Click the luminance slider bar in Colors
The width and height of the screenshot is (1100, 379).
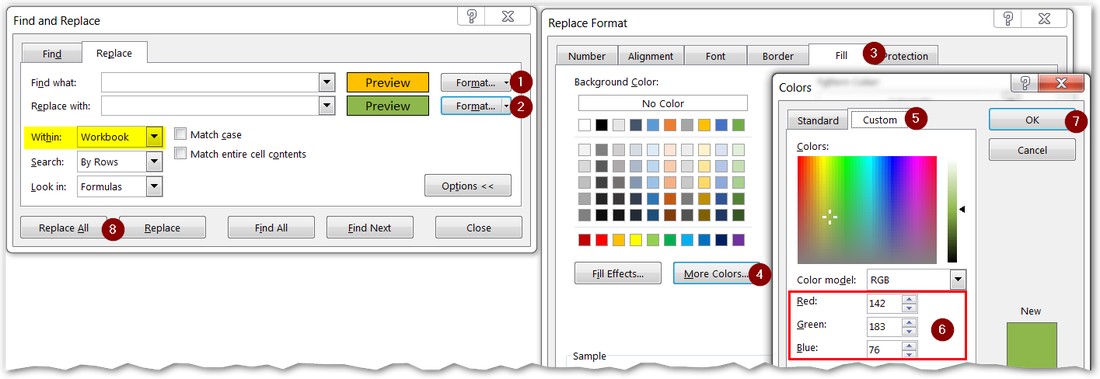pyautogui.click(x=952, y=210)
